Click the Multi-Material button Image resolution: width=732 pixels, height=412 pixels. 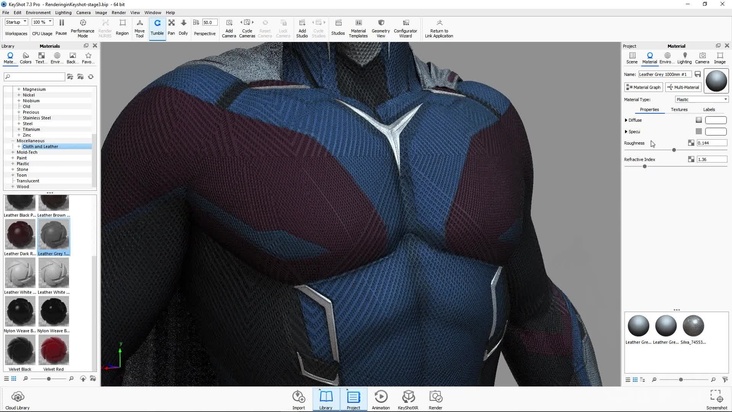pyautogui.click(x=683, y=87)
